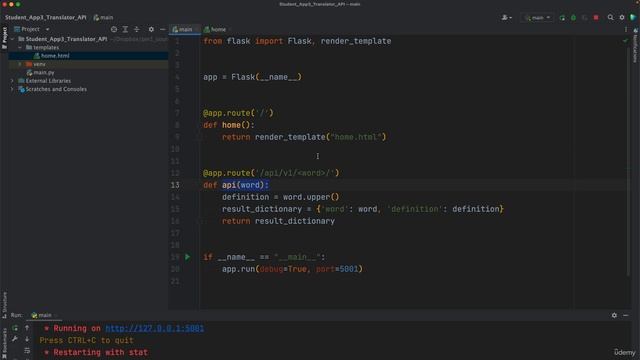Click the main breadcrumb in the navigation bar
640x360 pixels.
click(104, 18)
